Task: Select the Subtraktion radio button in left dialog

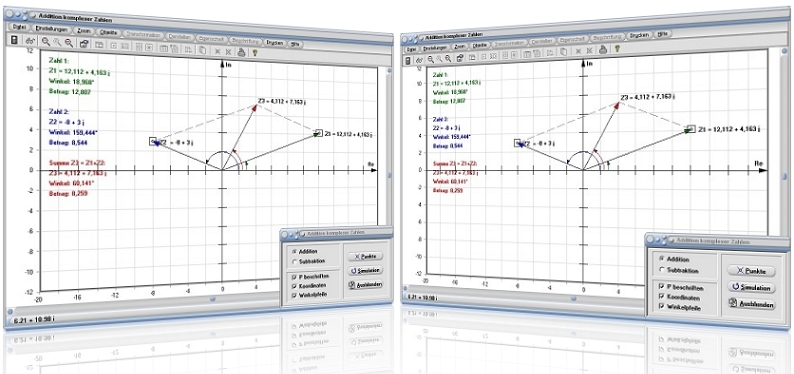Action: click(x=294, y=261)
